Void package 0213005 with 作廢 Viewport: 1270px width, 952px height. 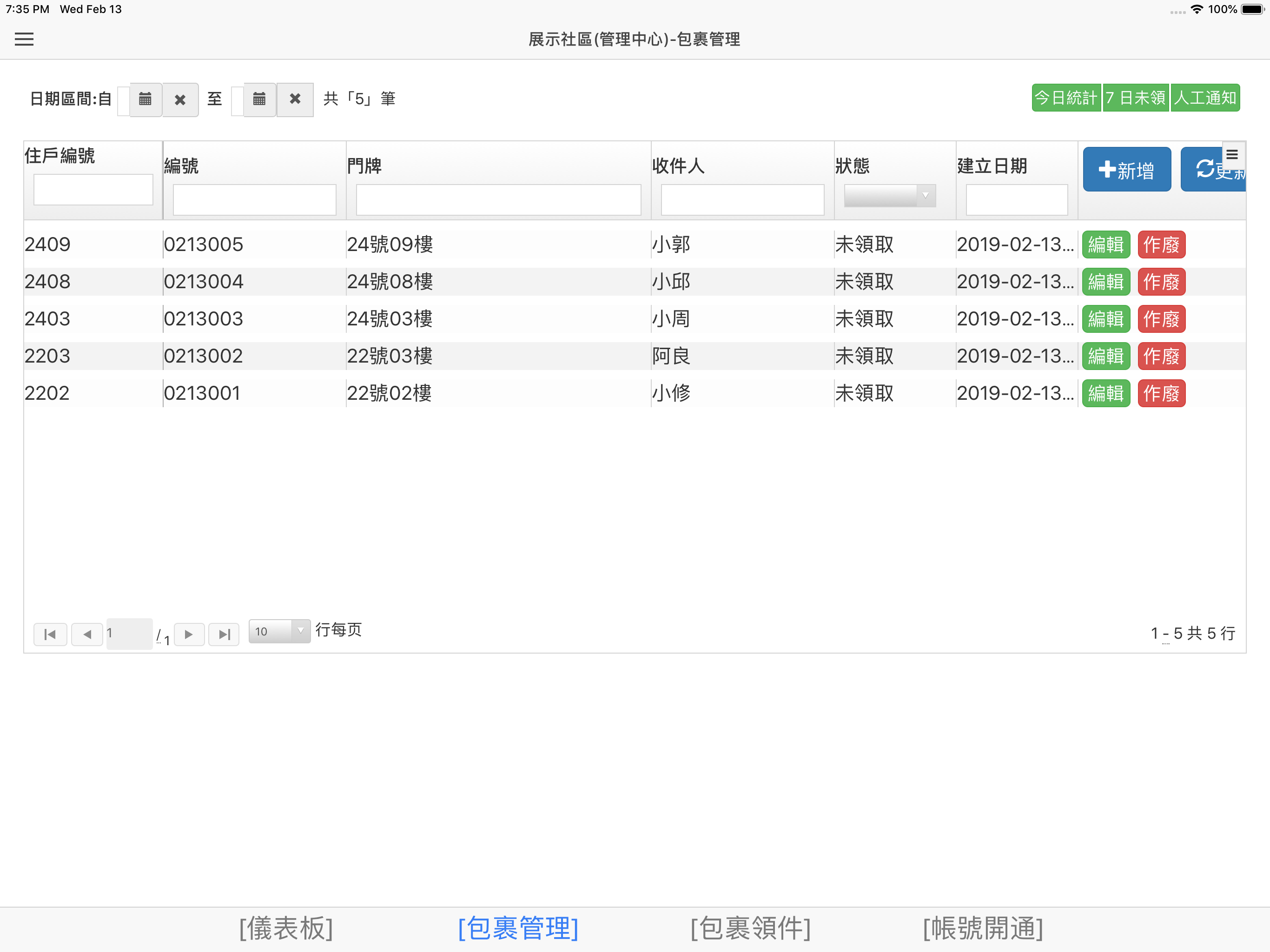[1162, 245]
